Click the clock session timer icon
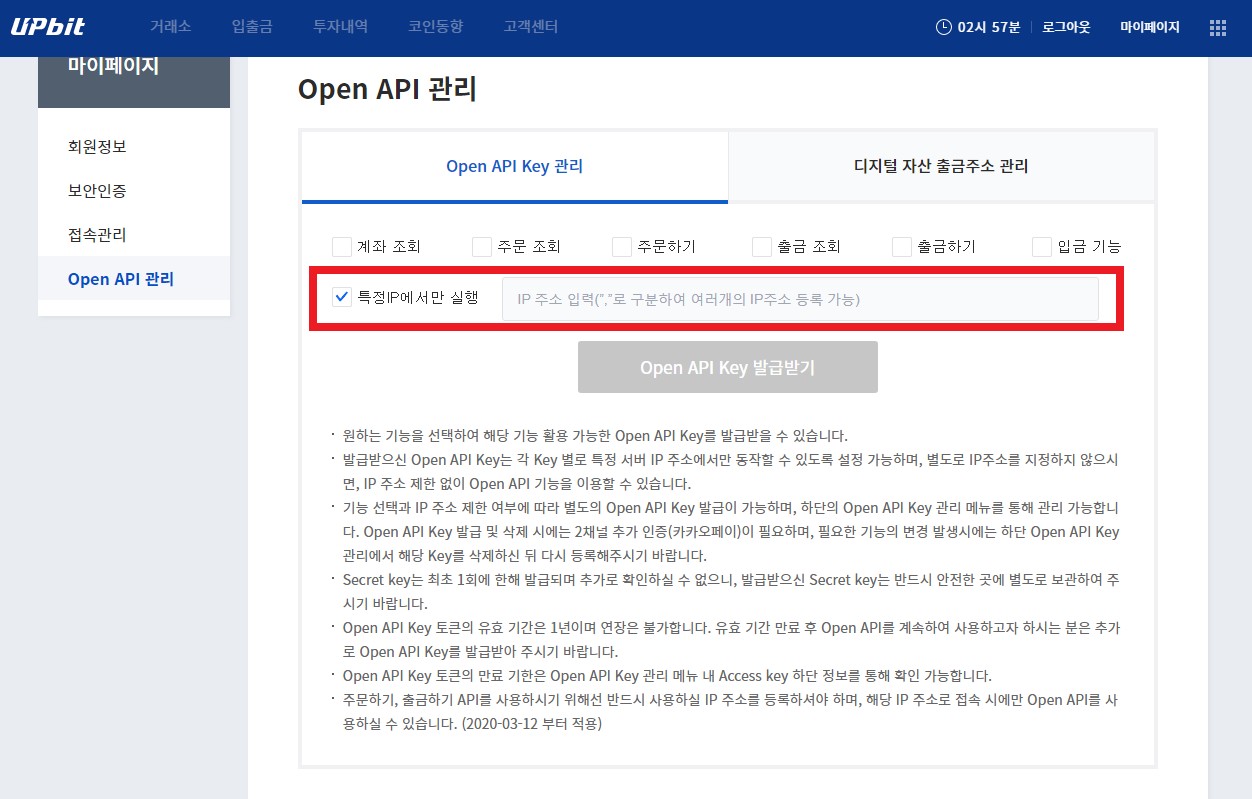 [943, 28]
